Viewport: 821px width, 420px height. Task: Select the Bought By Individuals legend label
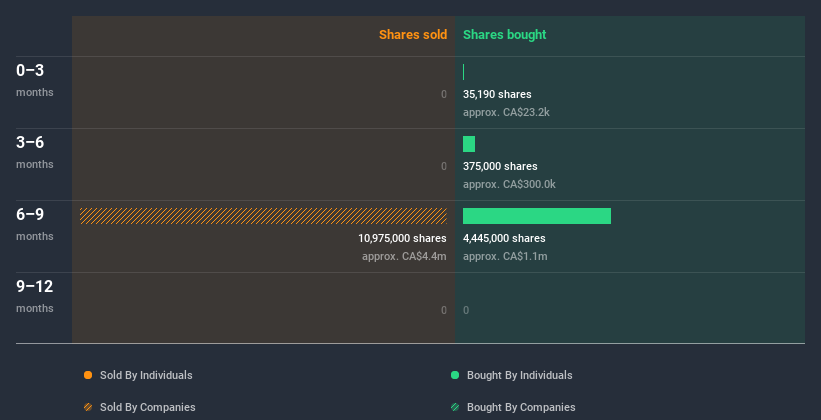tap(519, 375)
